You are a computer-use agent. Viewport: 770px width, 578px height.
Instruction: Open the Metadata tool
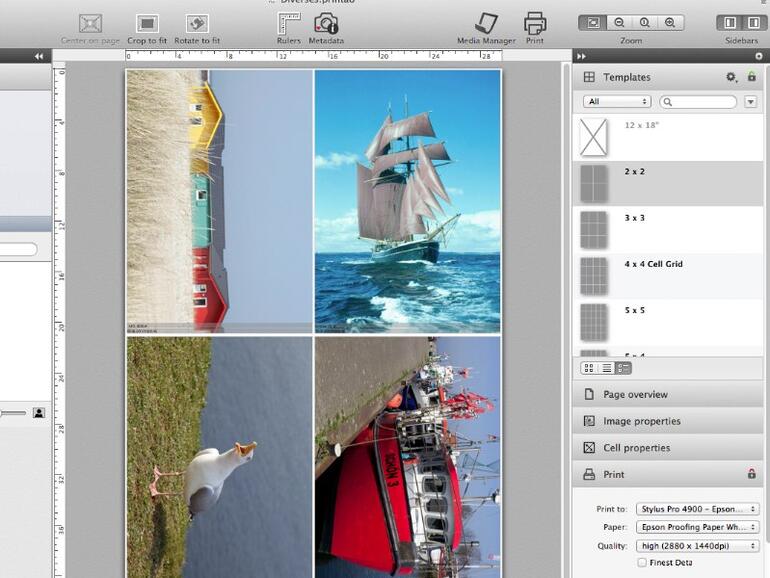tap(326, 24)
